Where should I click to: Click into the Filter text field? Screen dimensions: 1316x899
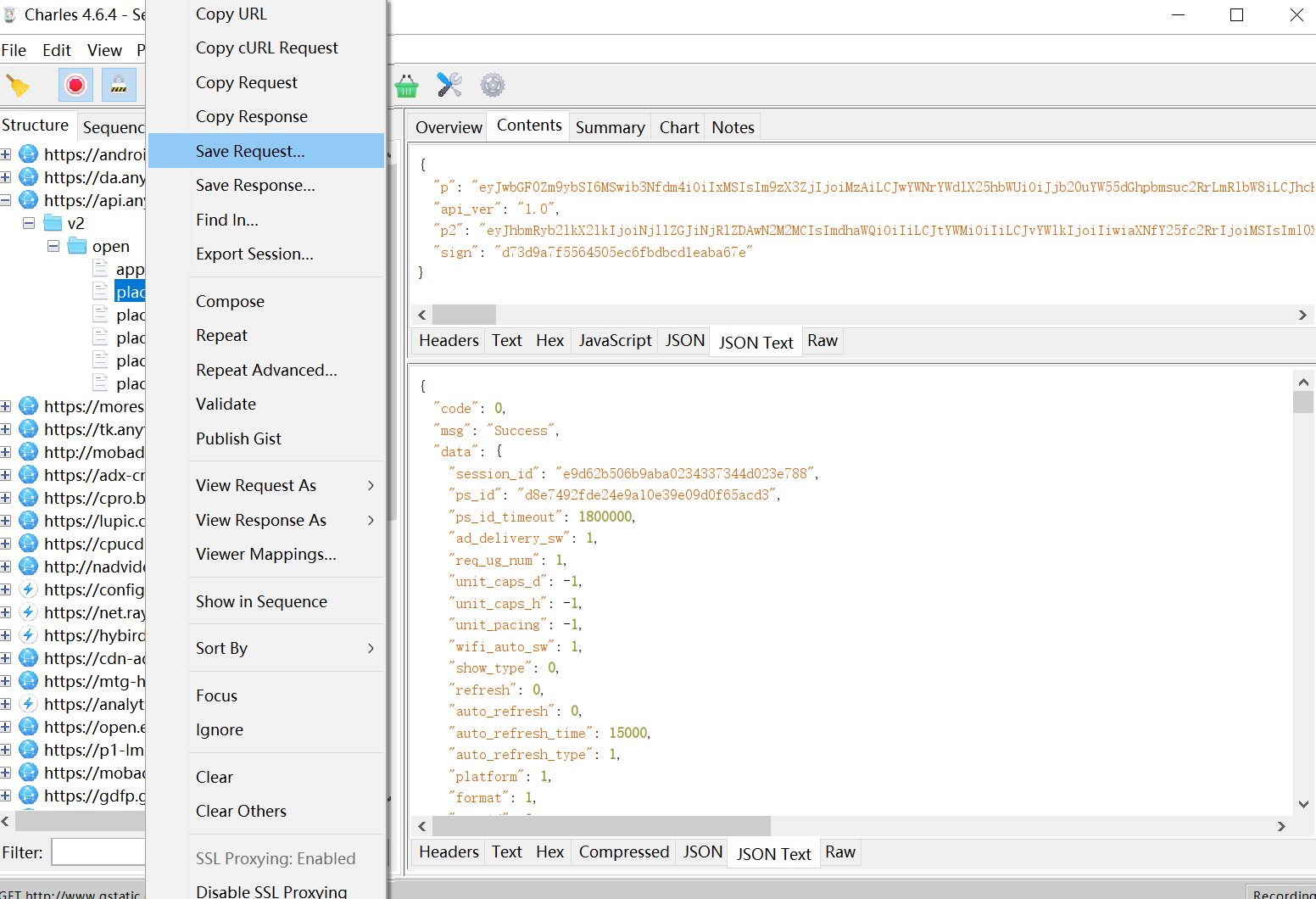(98, 852)
